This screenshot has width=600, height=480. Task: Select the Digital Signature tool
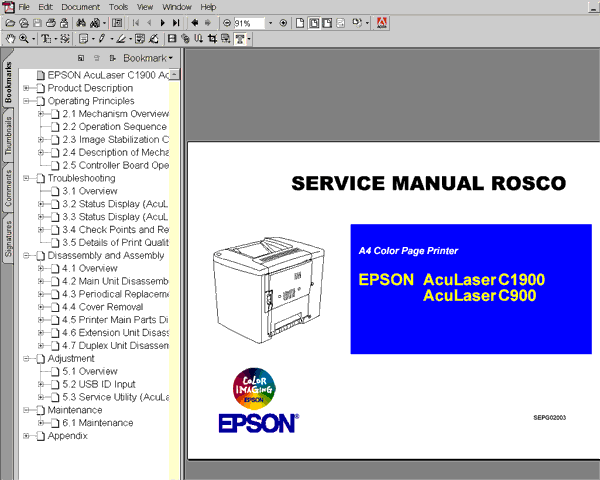coord(154,39)
